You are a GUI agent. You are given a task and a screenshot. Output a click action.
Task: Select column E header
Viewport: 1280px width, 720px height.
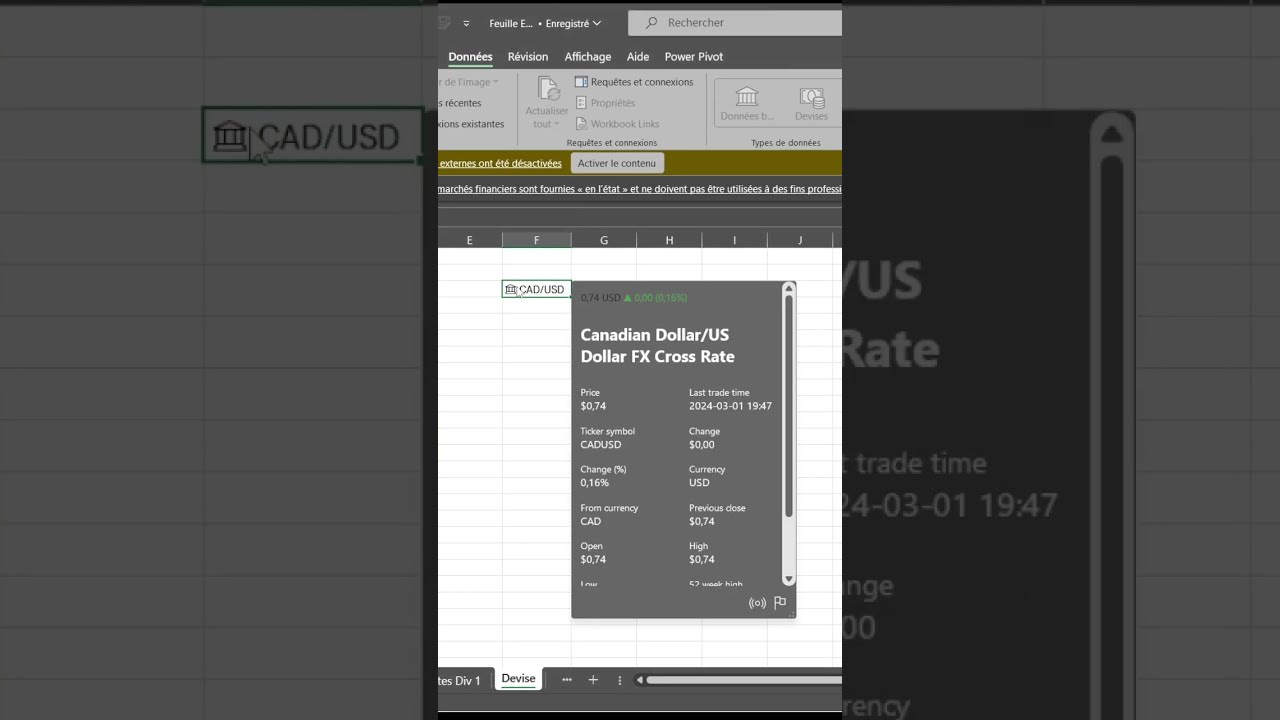pos(470,240)
